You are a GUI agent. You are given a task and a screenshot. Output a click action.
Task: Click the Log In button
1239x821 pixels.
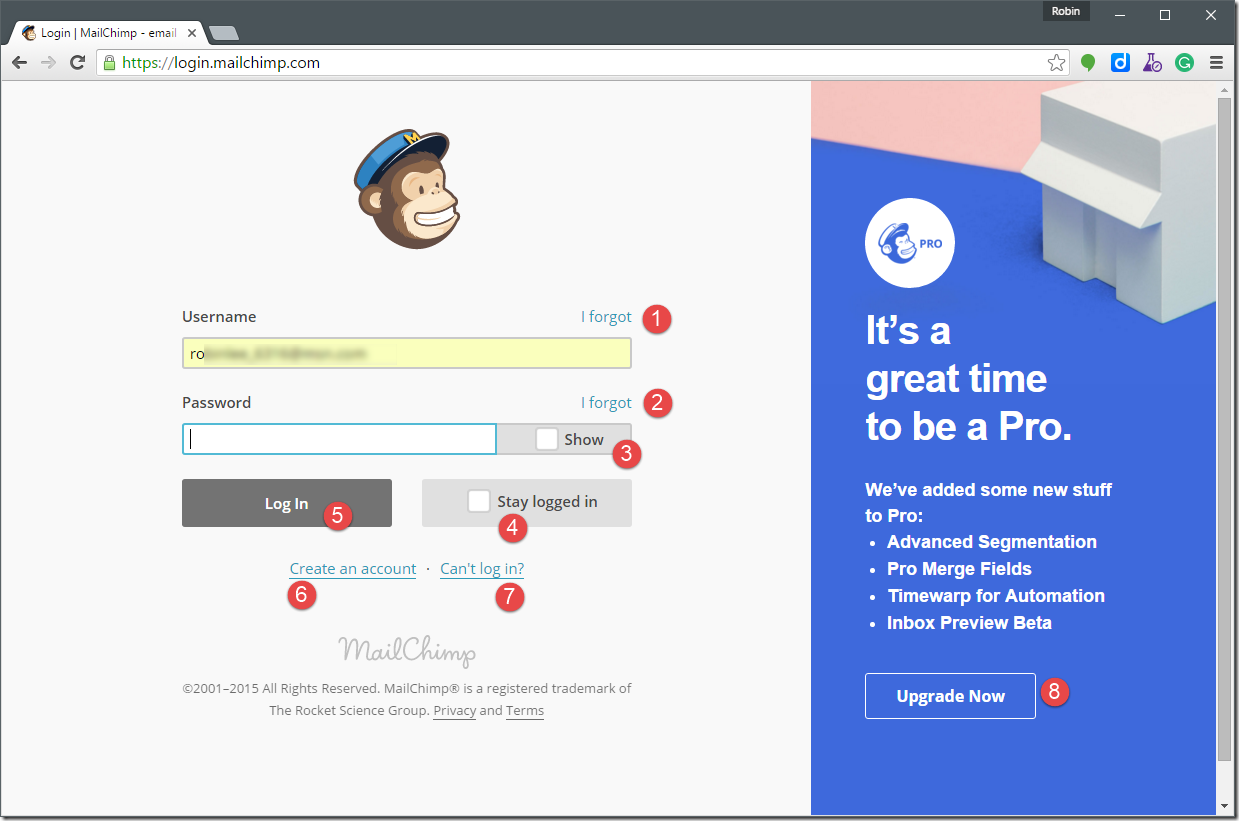[x=287, y=503]
